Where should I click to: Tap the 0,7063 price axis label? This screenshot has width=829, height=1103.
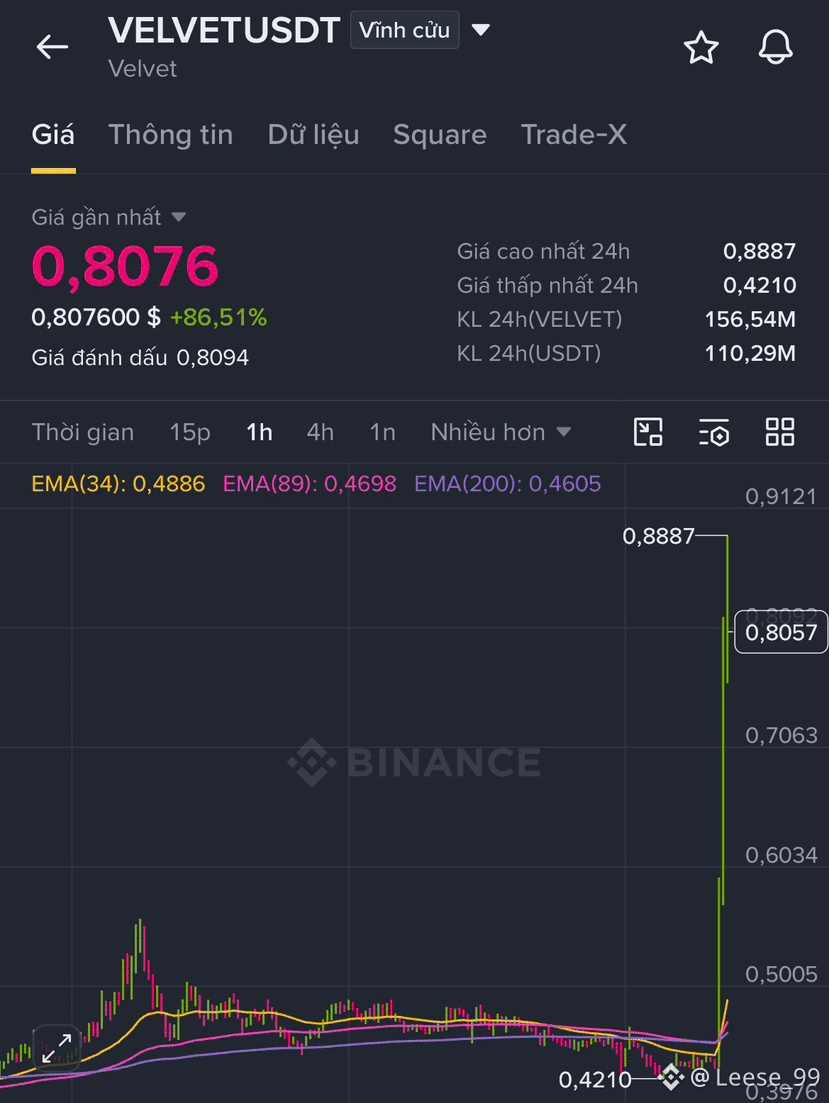click(x=781, y=736)
